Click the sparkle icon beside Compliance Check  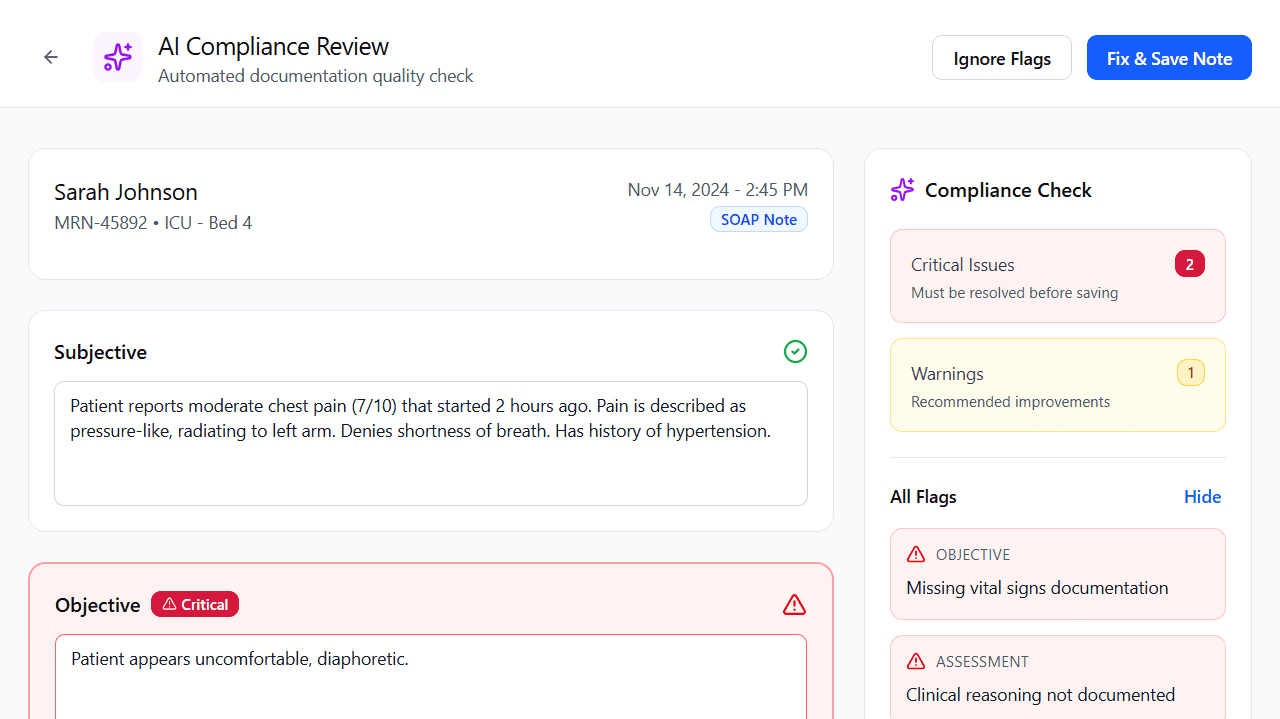[x=902, y=190]
